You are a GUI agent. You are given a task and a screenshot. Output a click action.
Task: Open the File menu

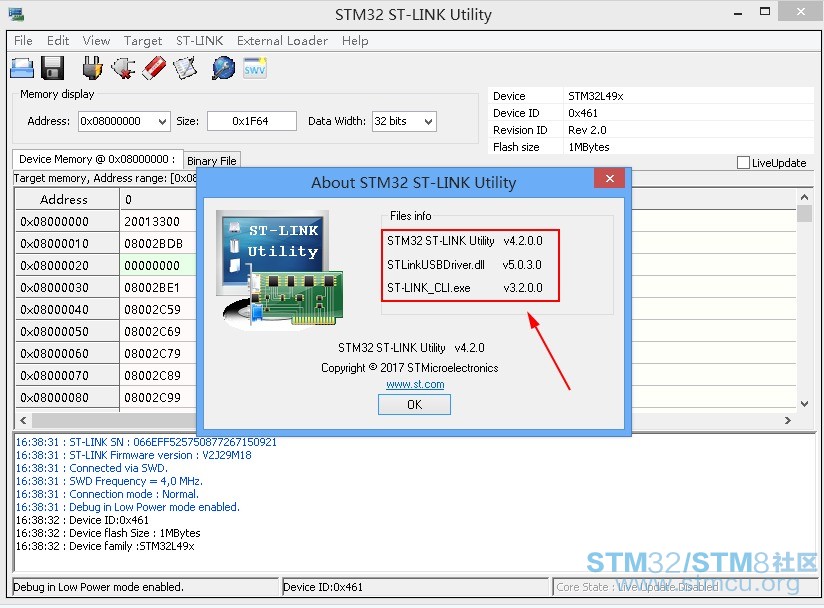coord(23,40)
